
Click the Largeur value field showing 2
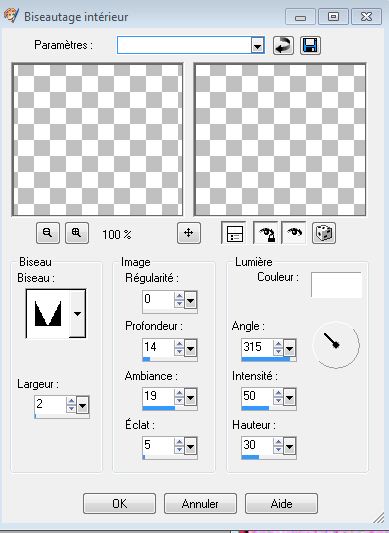[x=50, y=405]
